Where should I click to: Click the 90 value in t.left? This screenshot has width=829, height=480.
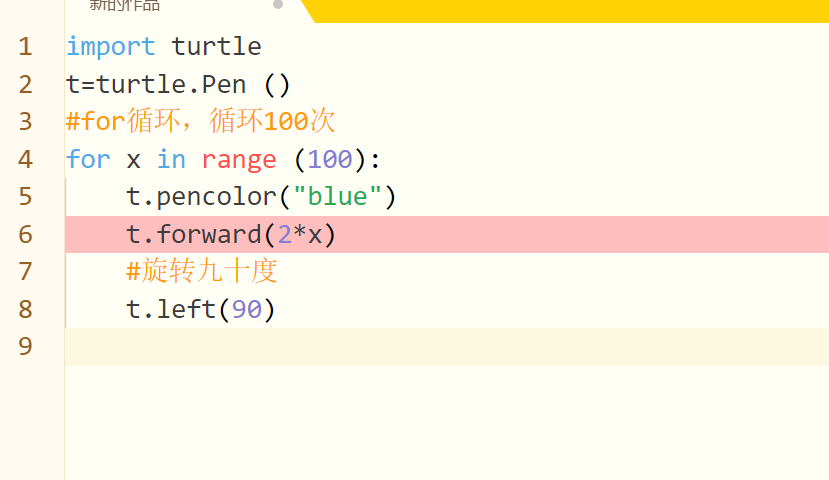[x=247, y=309]
